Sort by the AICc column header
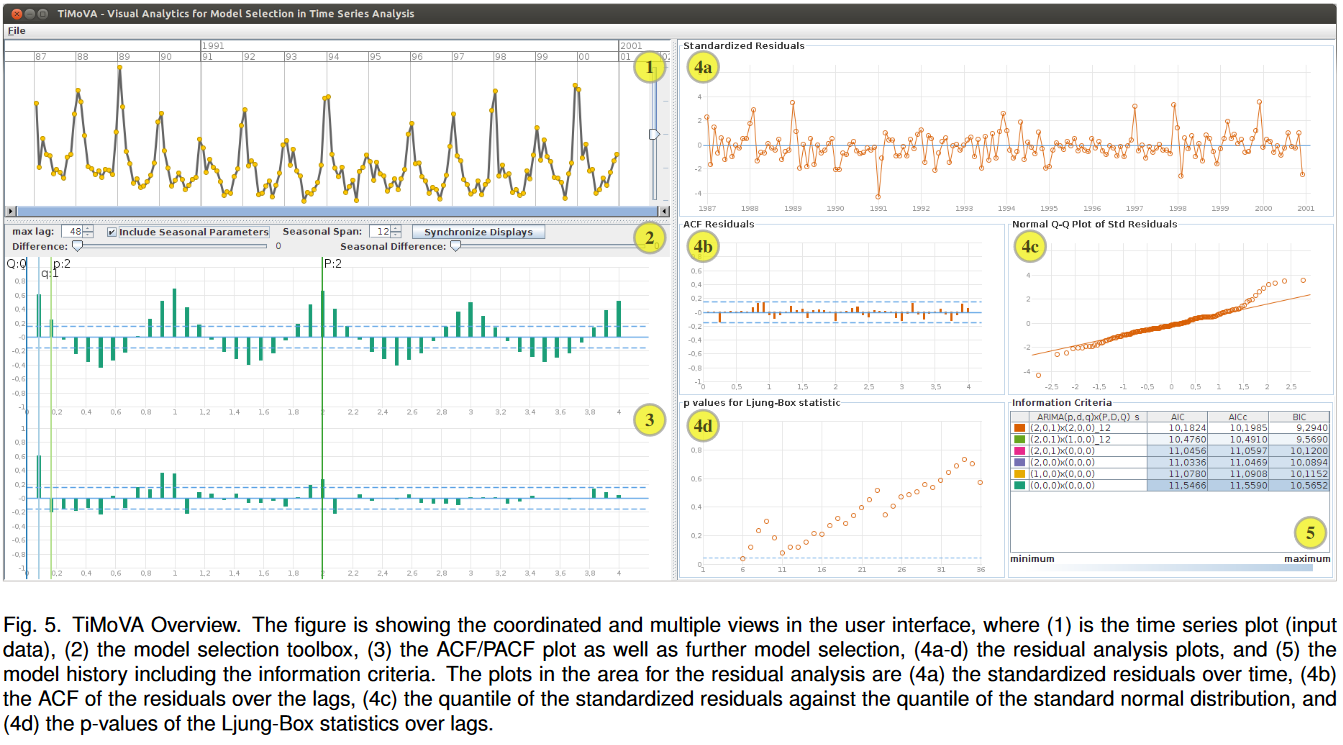 [x=1238, y=416]
